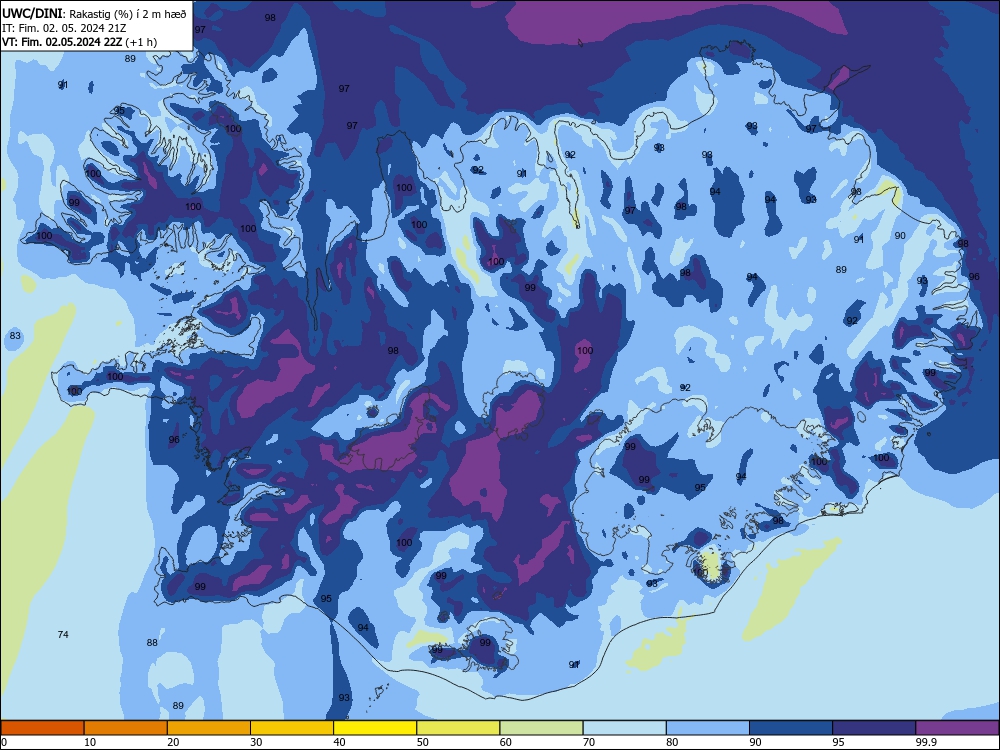Click the "VT: Fim. 02.05.2024 22Z (+1 h)" line
The image size is (1000, 750).
pos(79,42)
